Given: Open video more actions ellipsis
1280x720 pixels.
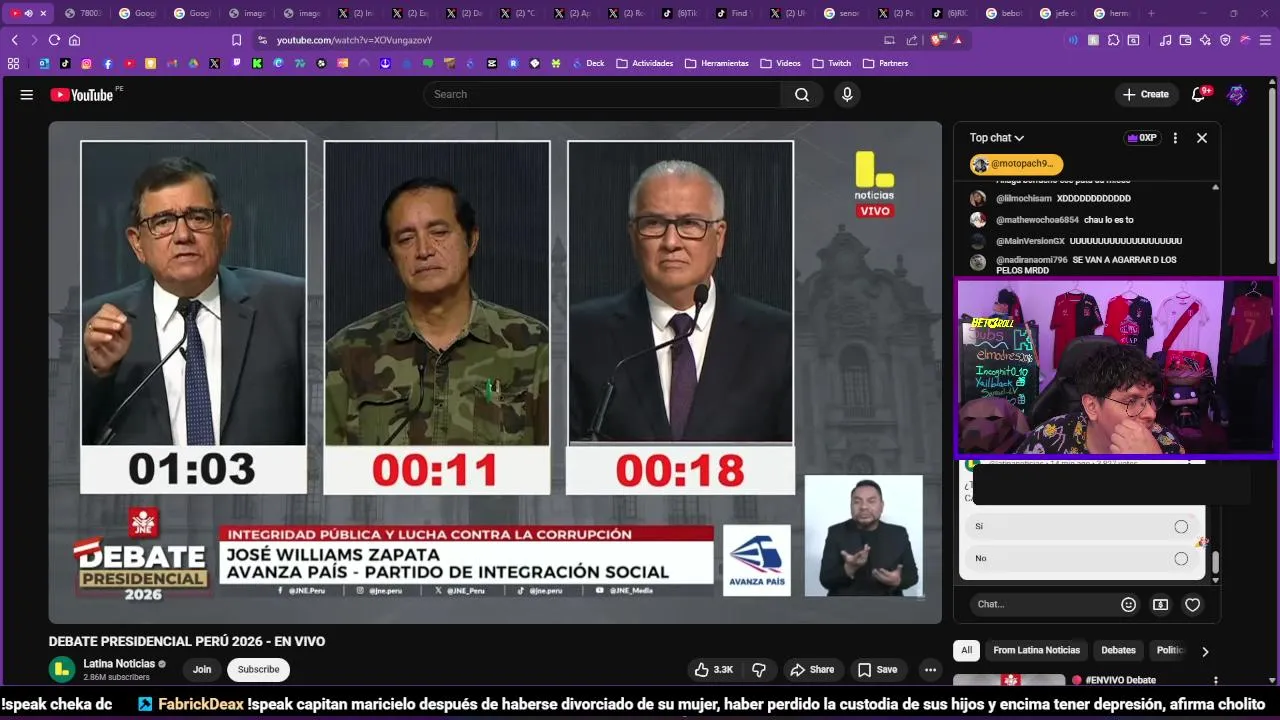Looking at the screenshot, I should (930, 670).
